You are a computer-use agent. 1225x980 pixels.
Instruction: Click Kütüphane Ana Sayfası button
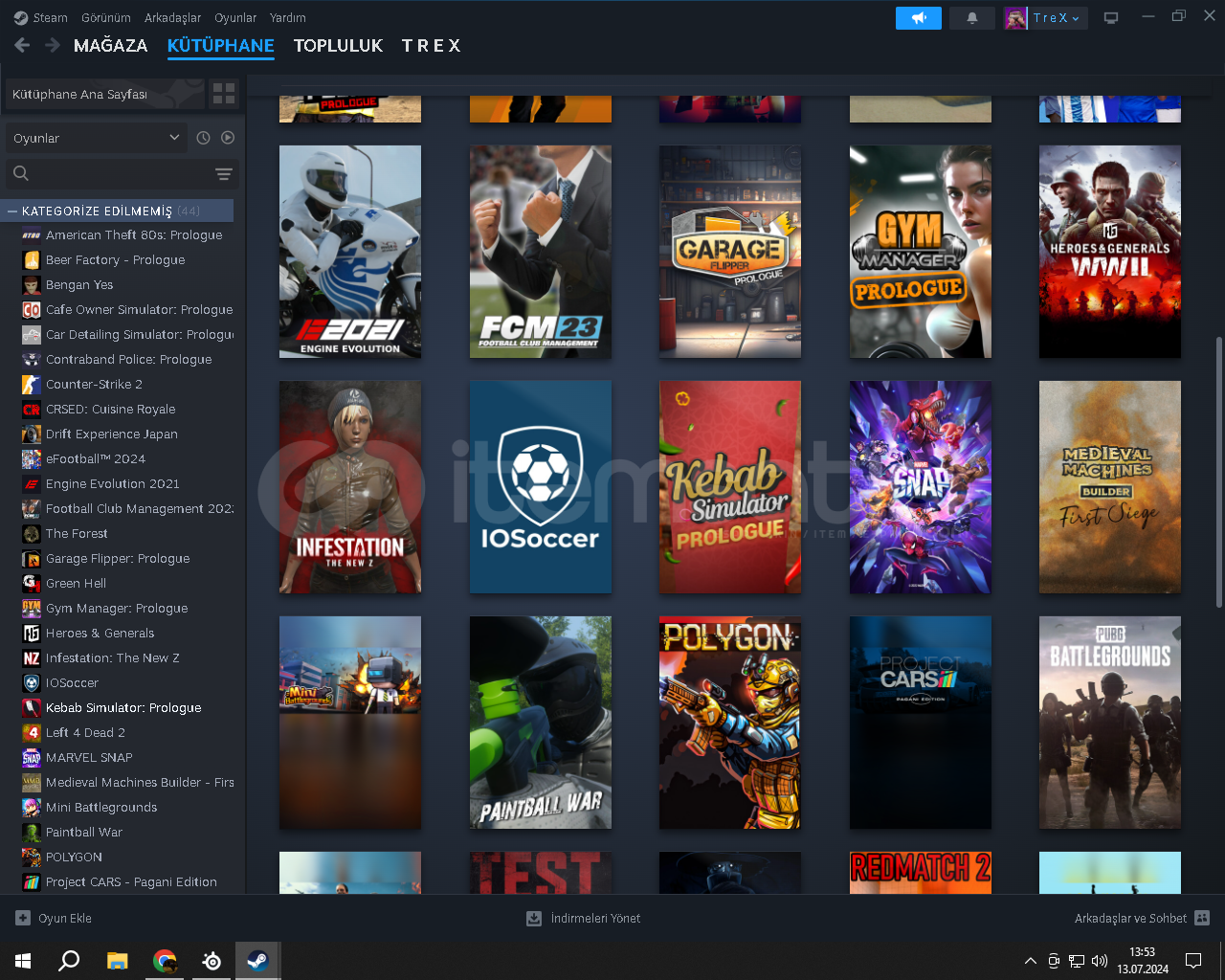(x=105, y=94)
